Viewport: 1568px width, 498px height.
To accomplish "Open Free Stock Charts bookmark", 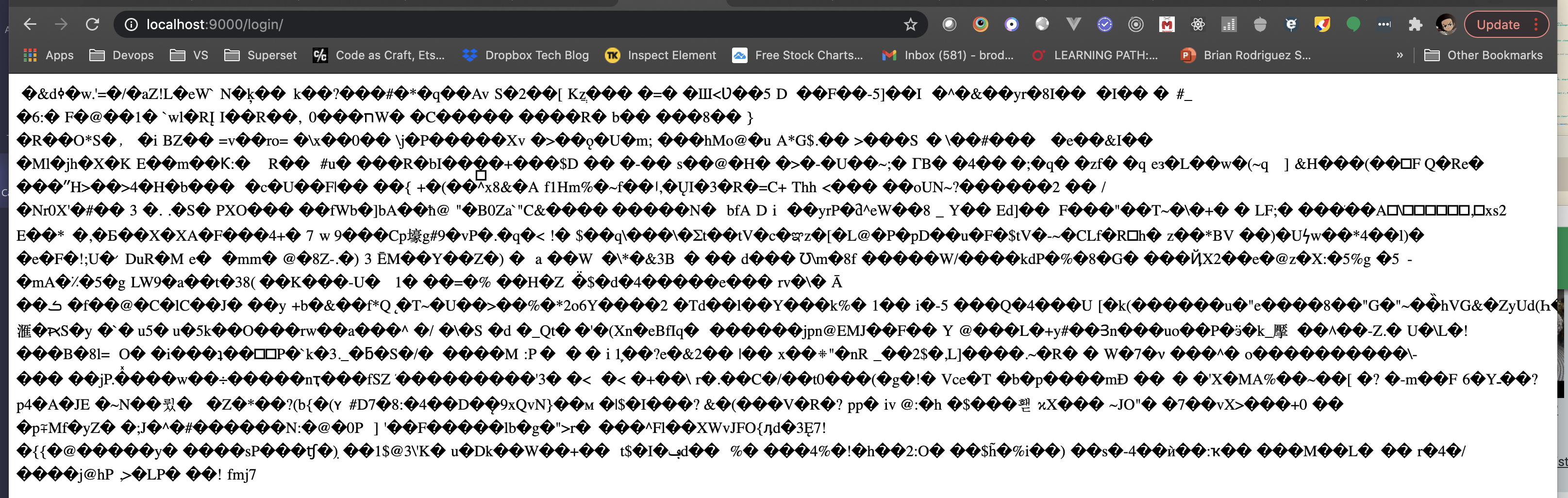I will (x=798, y=55).
